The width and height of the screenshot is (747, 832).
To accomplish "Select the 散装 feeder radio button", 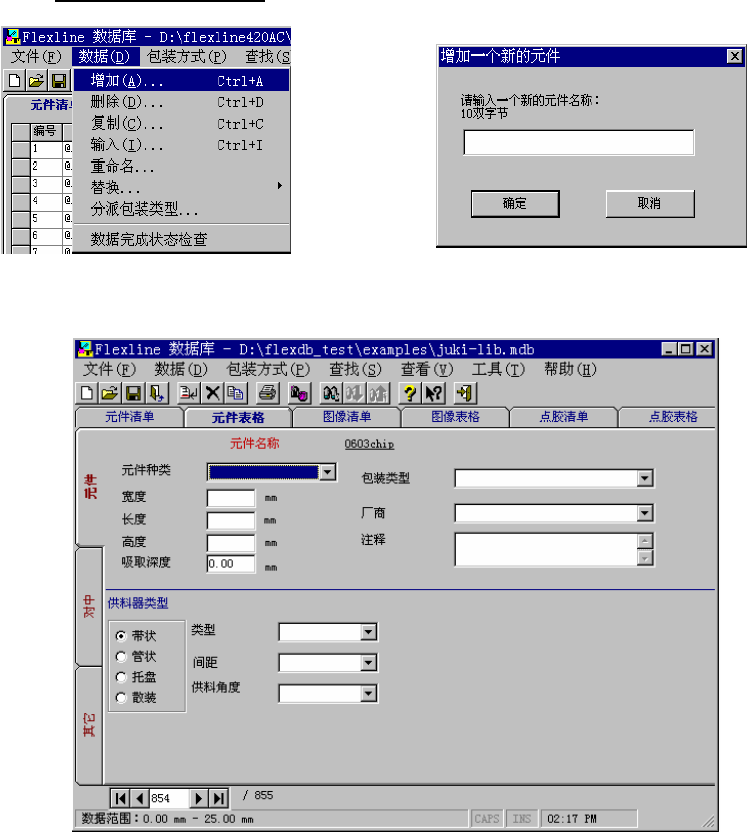I will (x=121, y=698).
